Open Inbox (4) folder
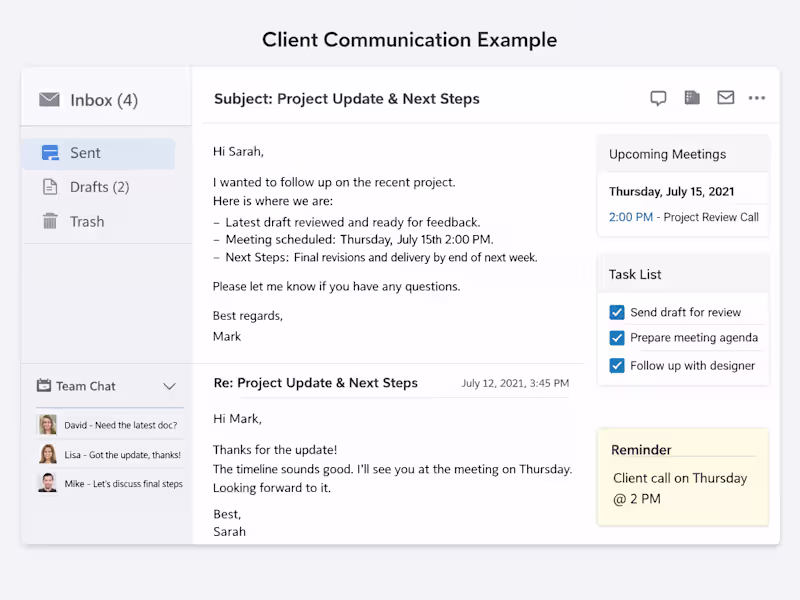800x600 pixels. tap(104, 100)
